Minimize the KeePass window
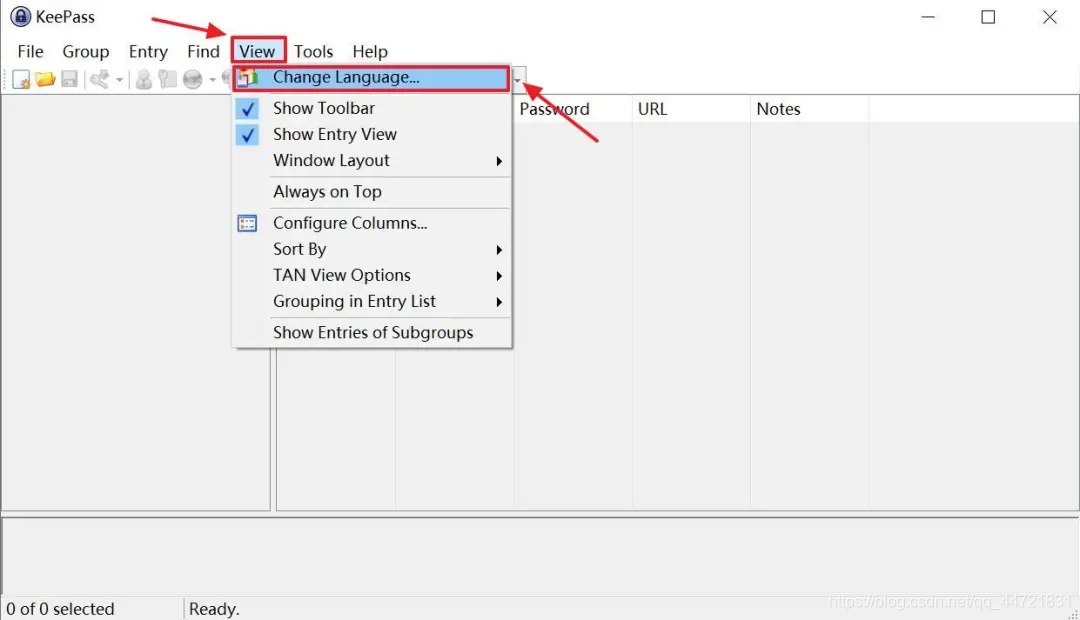Image resolution: width=1080 pixels, height=620 pixels. [928, 17]
